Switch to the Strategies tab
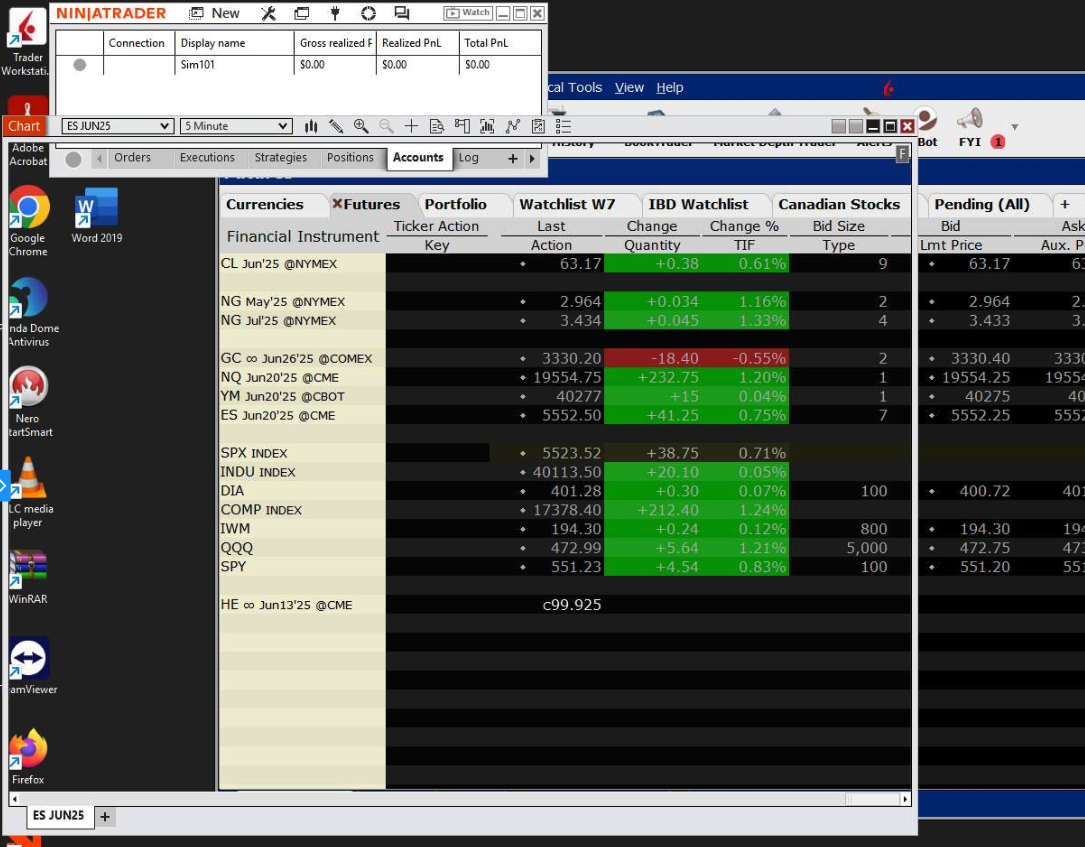The width and height of the screenshot is (1085, 847). (x=280, y=158)
